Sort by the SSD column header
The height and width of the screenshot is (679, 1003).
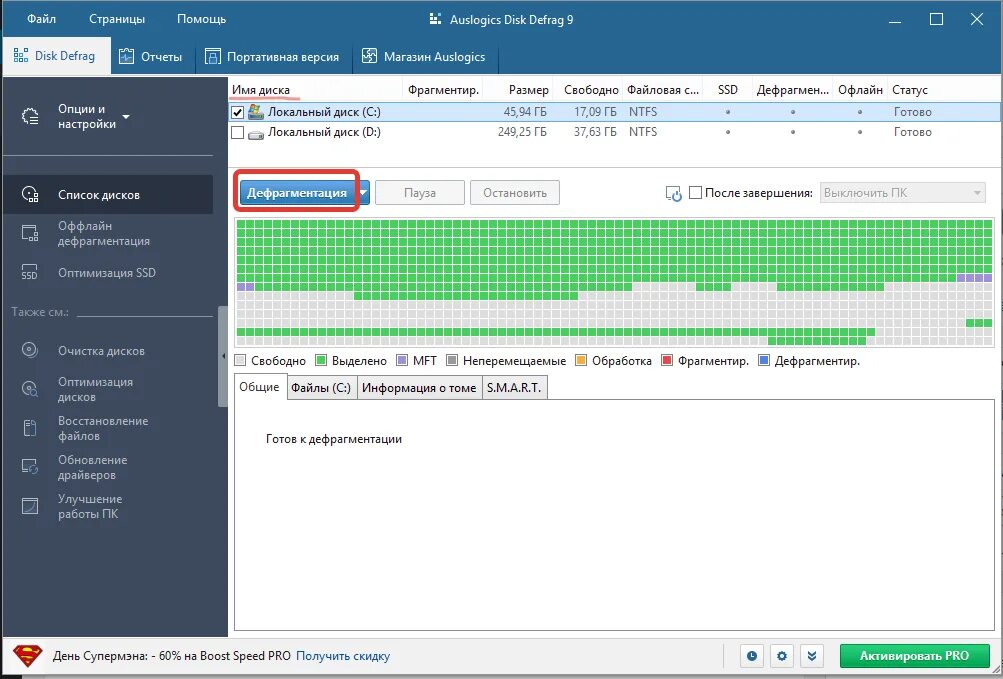click(727, 90)
